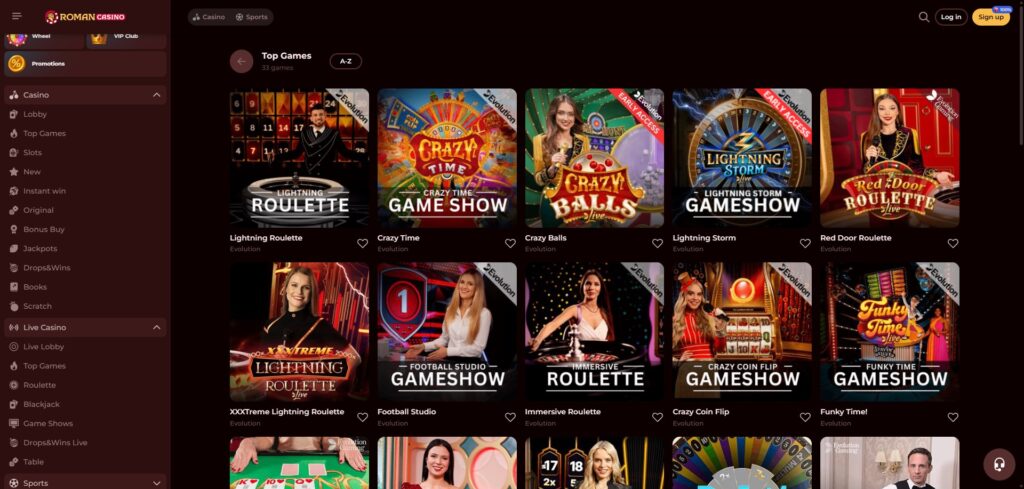
Task: Open the Crazy Time game thumbnail
Action: 447,158
